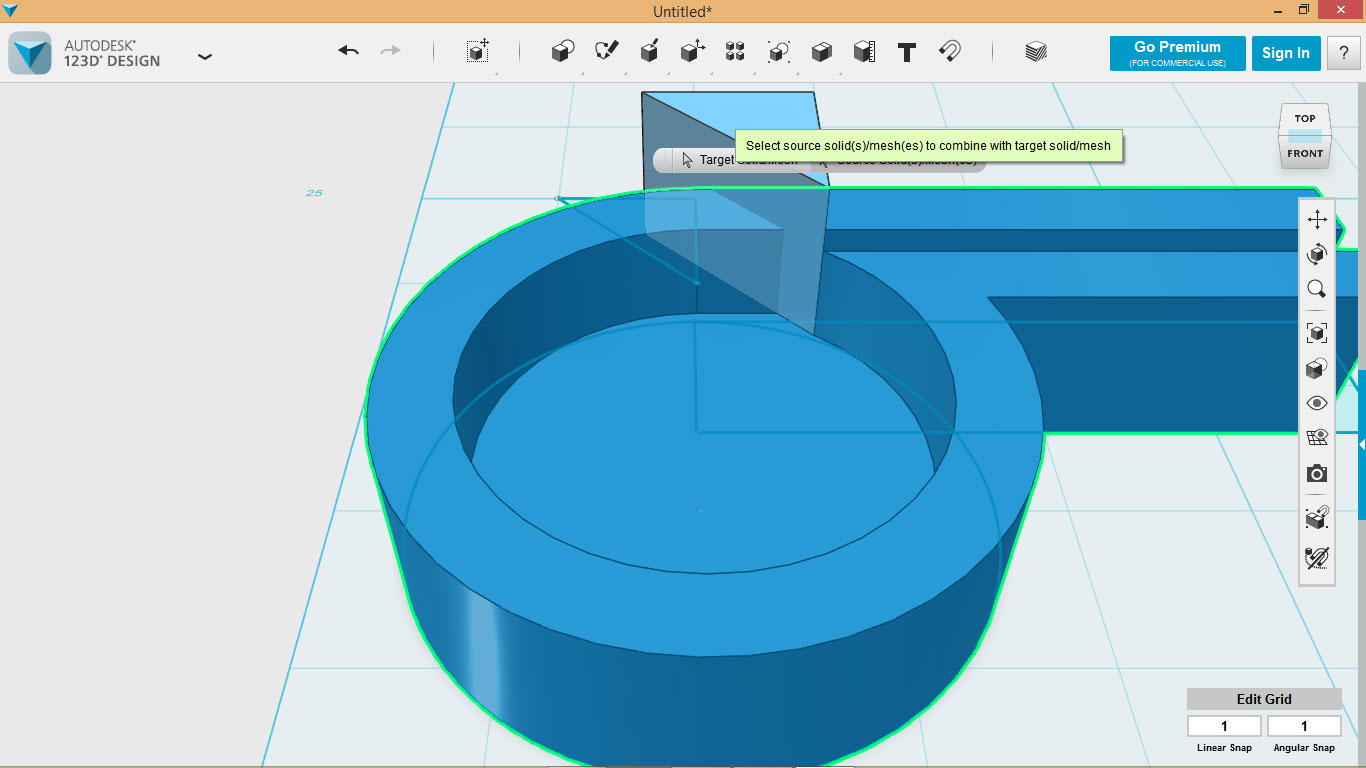
Task: Click TOP on the view cube
Action: pos(1305,117)
